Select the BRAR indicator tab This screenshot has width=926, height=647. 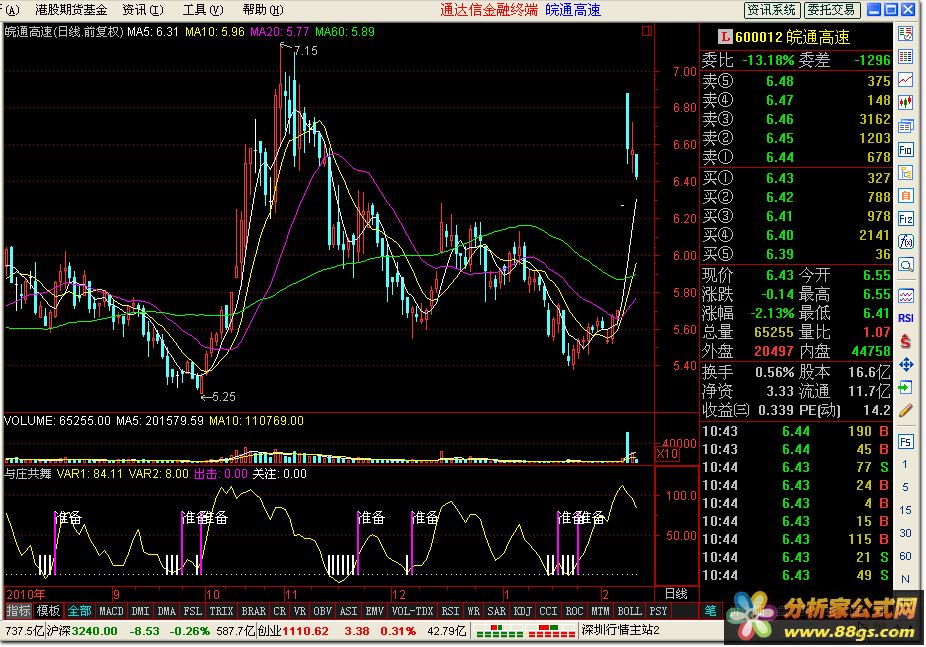254,611
